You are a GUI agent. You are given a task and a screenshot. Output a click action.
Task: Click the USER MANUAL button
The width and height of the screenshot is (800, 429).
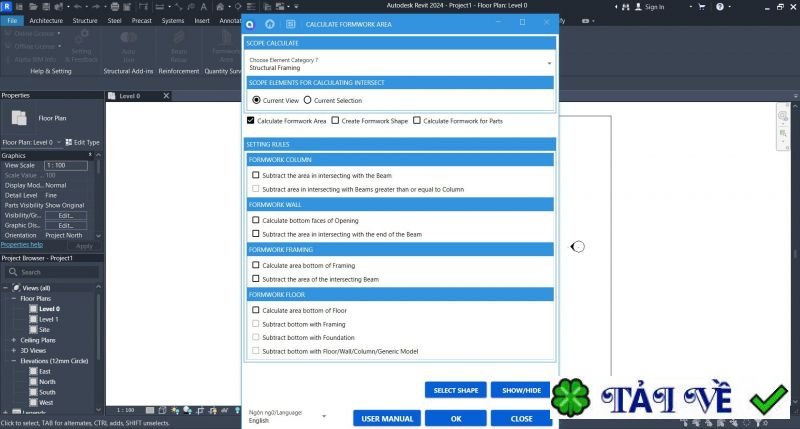[x=387, y=418]
